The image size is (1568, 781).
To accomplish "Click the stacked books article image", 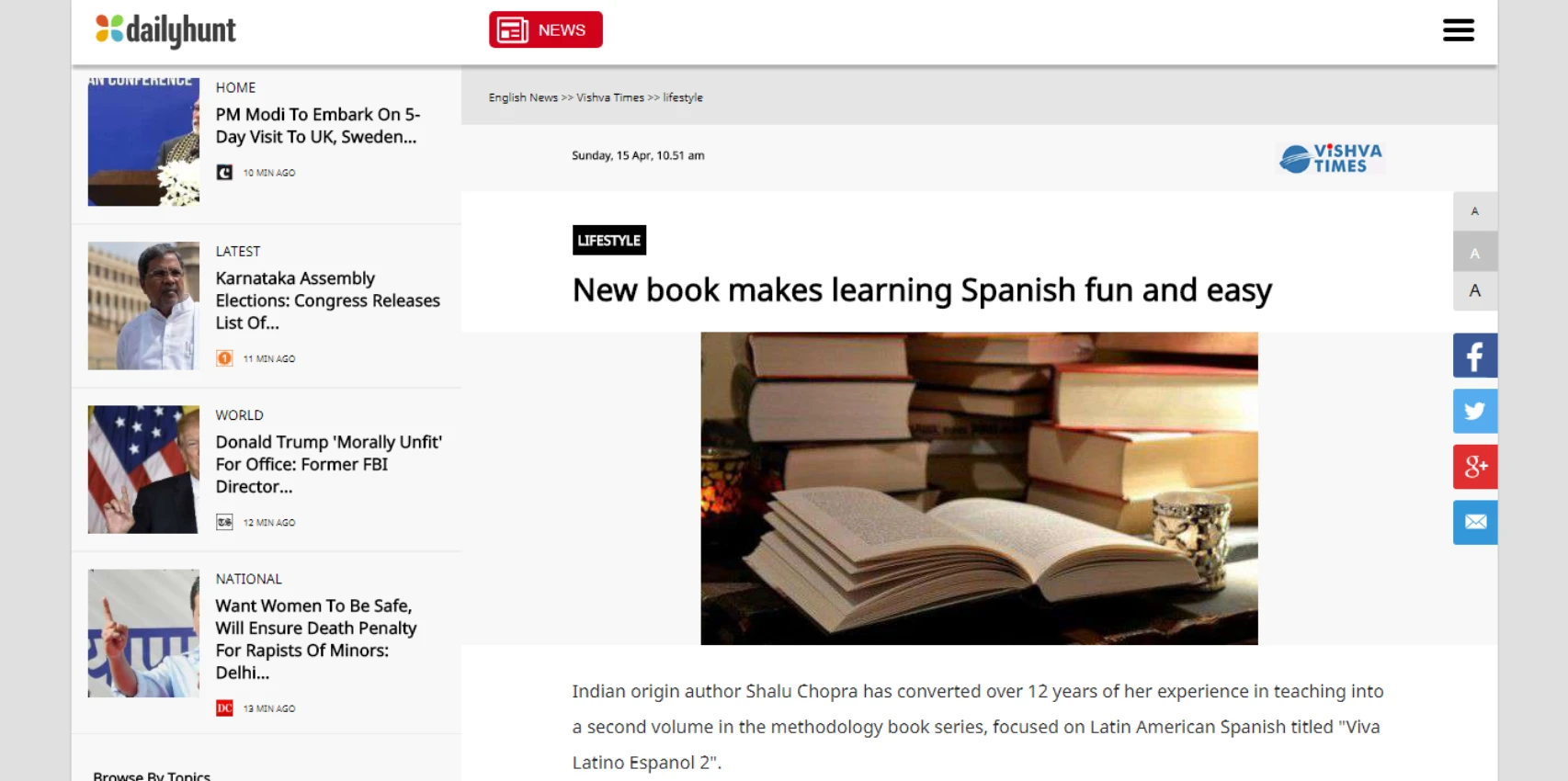I will (979, 488).
